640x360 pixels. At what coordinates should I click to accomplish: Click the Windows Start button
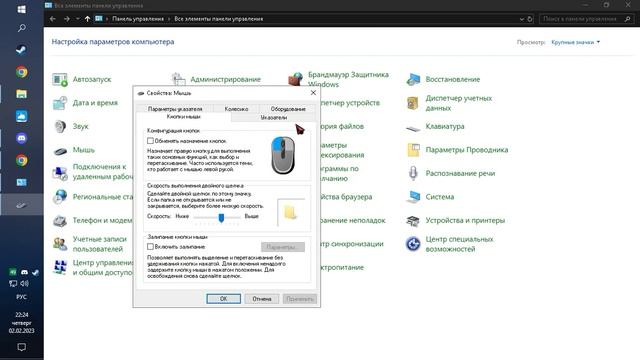[x=22, y=9]
